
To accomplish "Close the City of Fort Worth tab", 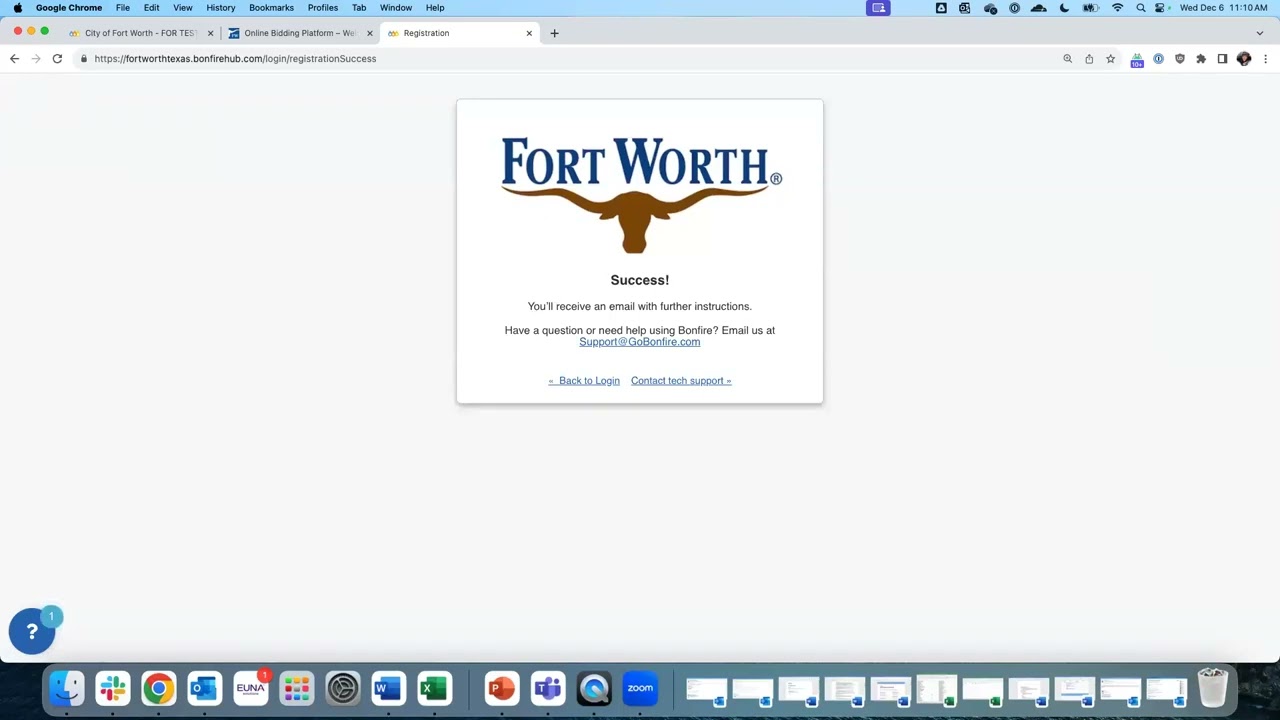I will 210,33.
